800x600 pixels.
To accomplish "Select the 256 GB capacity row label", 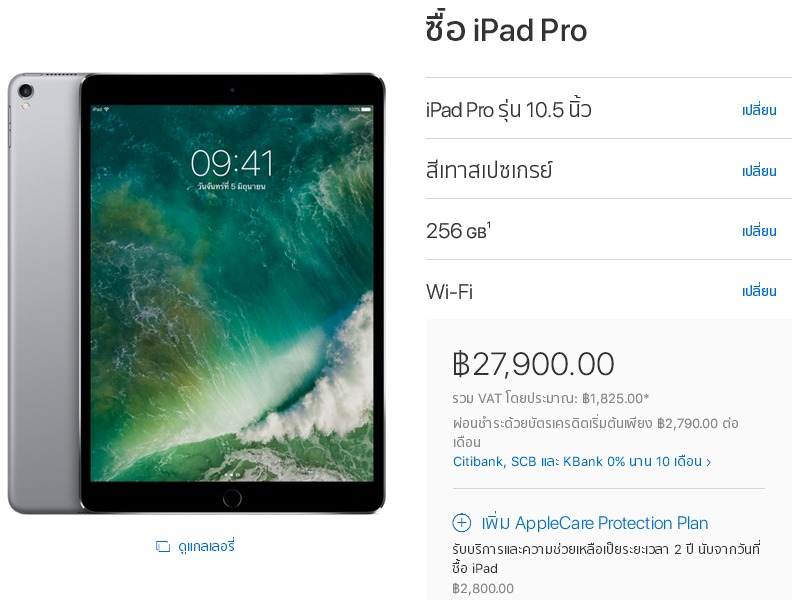I will tap(458, 231).
